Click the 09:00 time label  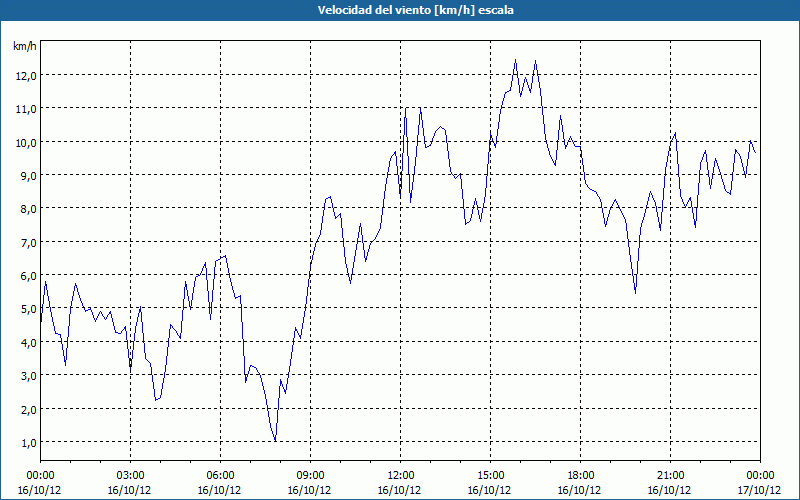tap(311, 476)
